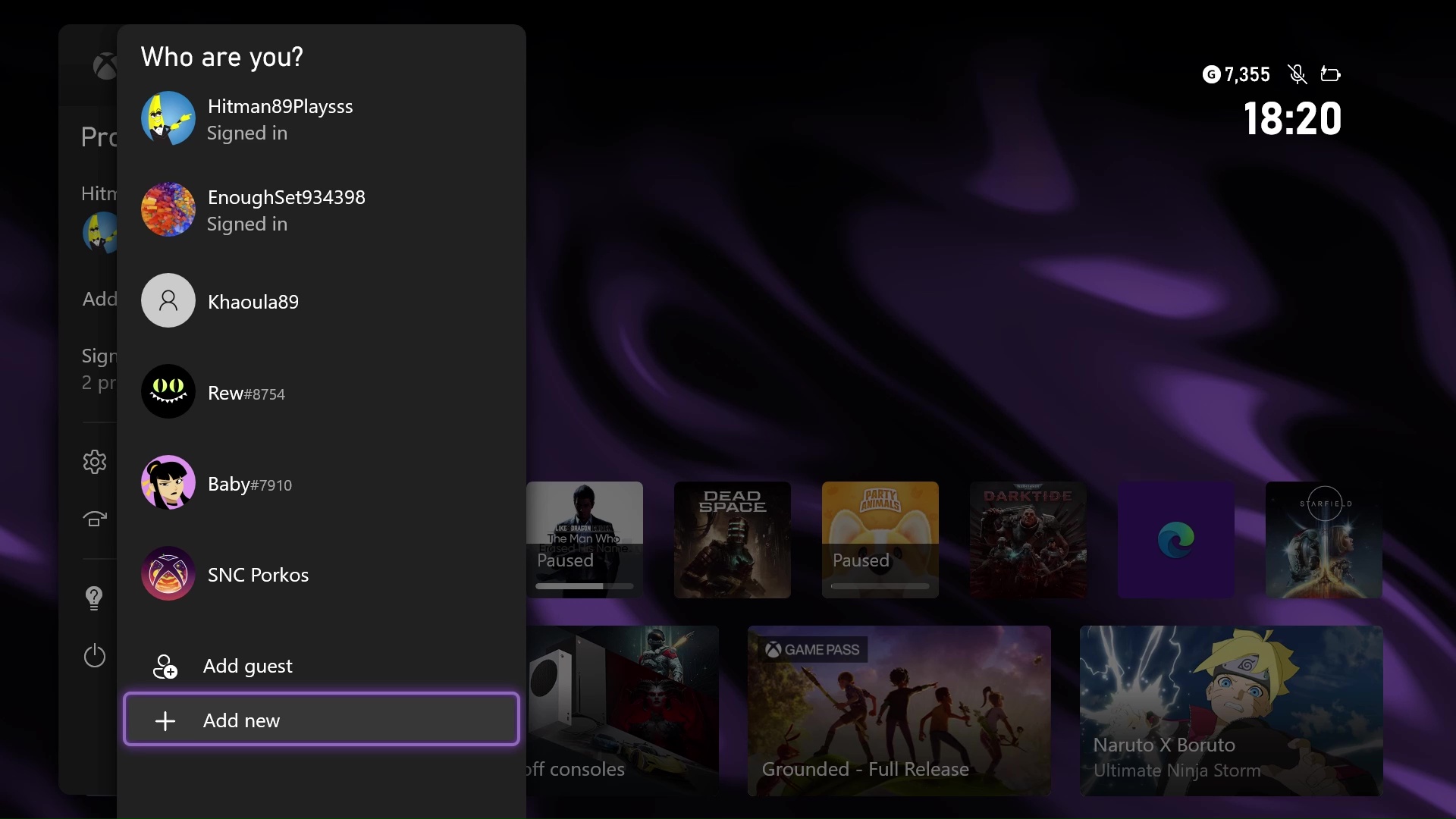Click the Party Animals progress bar
This screenshot has width=1456, height=819.
(880, 586)
